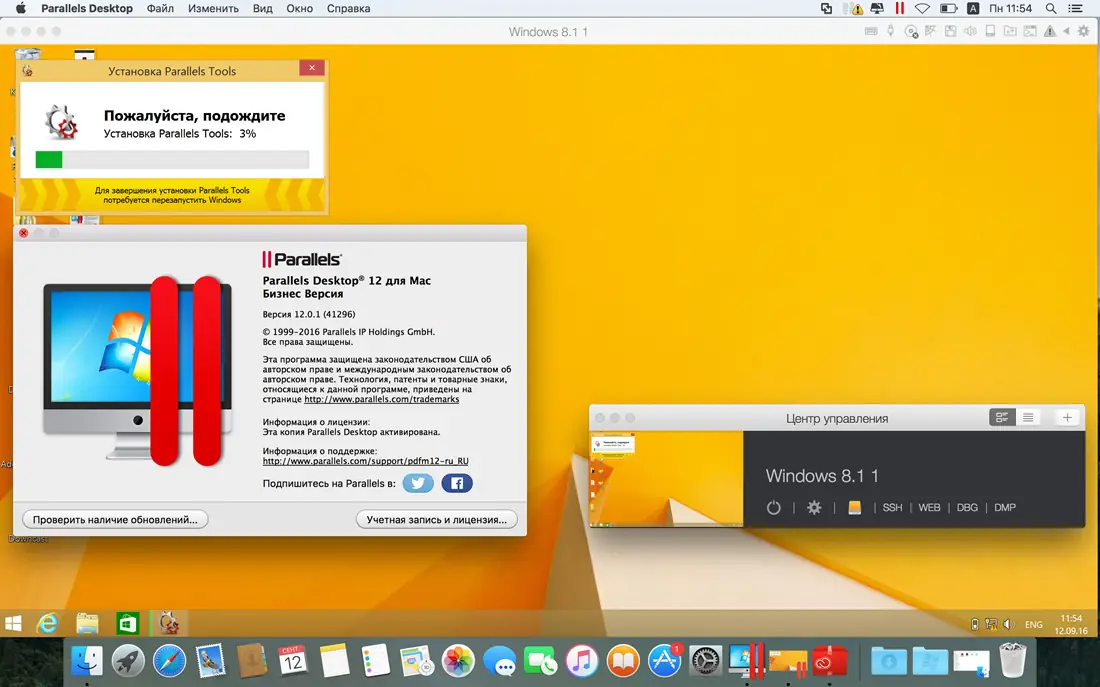The image size is (1100, 687).
Task: Open iTunes from the Dock
Action: 582,660
